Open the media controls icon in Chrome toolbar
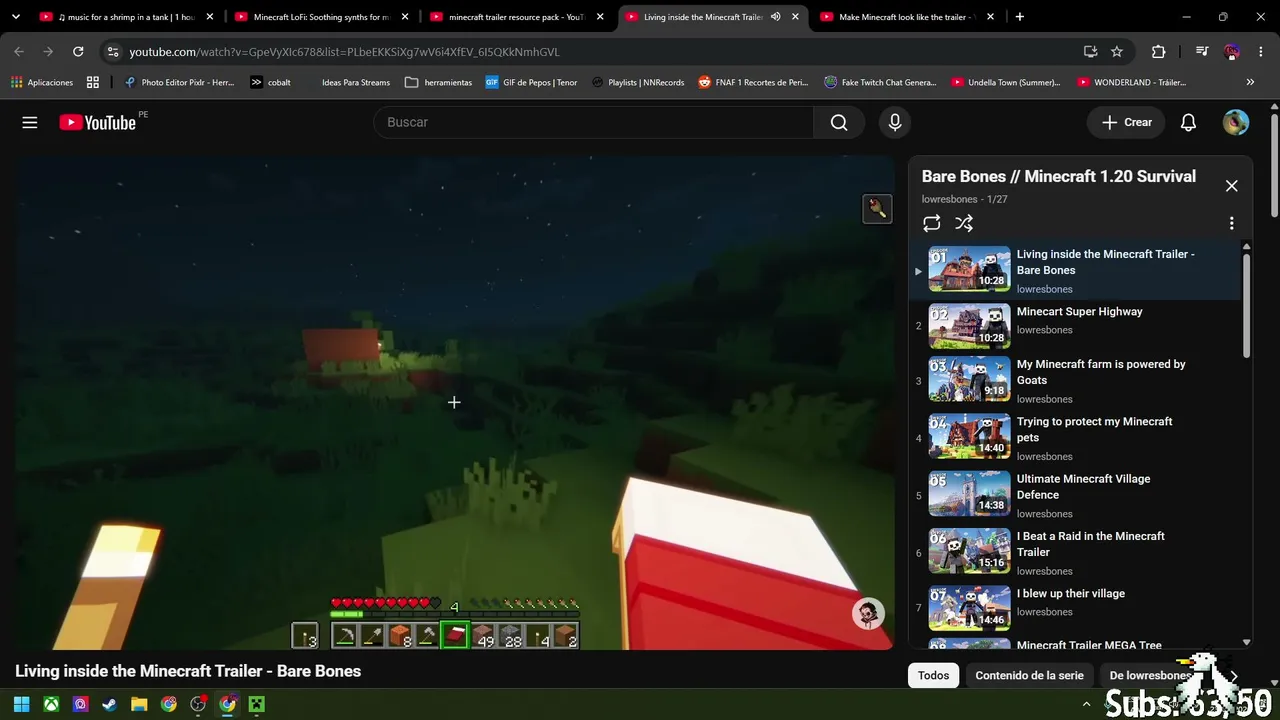1280x720 pixels. click(x=1202, y=52)
